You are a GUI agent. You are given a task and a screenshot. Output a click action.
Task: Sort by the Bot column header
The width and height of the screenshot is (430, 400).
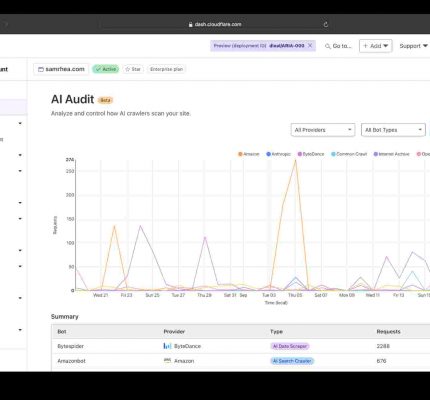tap(62, 332)
